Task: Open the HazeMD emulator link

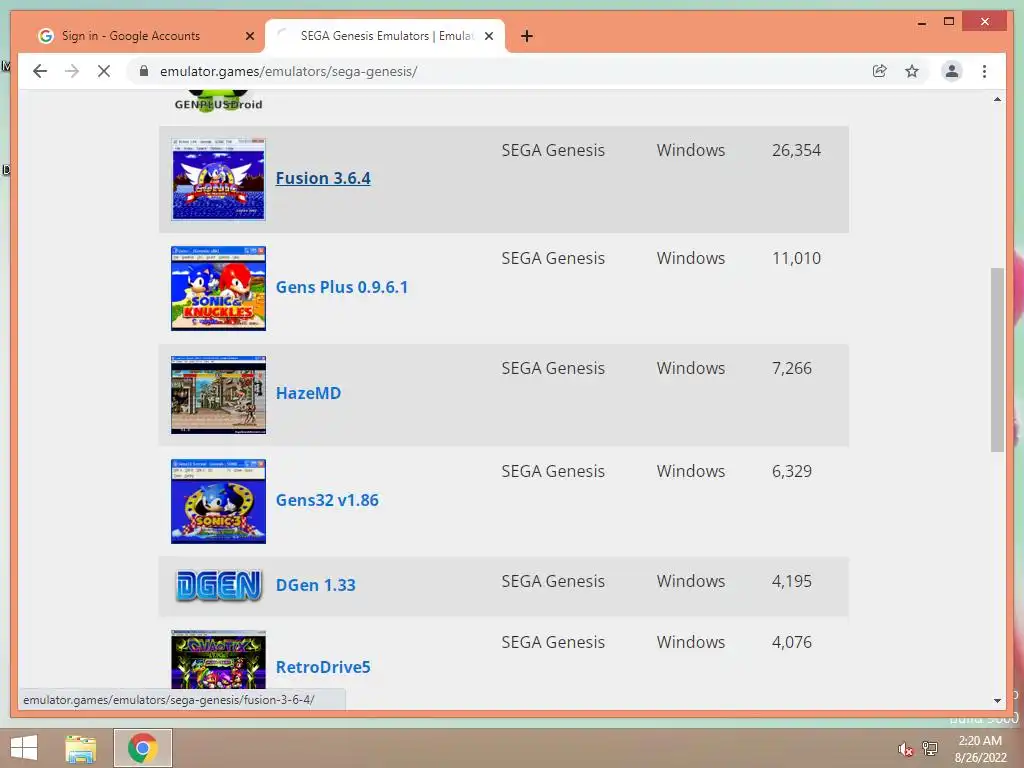Action: coord(308,393)
